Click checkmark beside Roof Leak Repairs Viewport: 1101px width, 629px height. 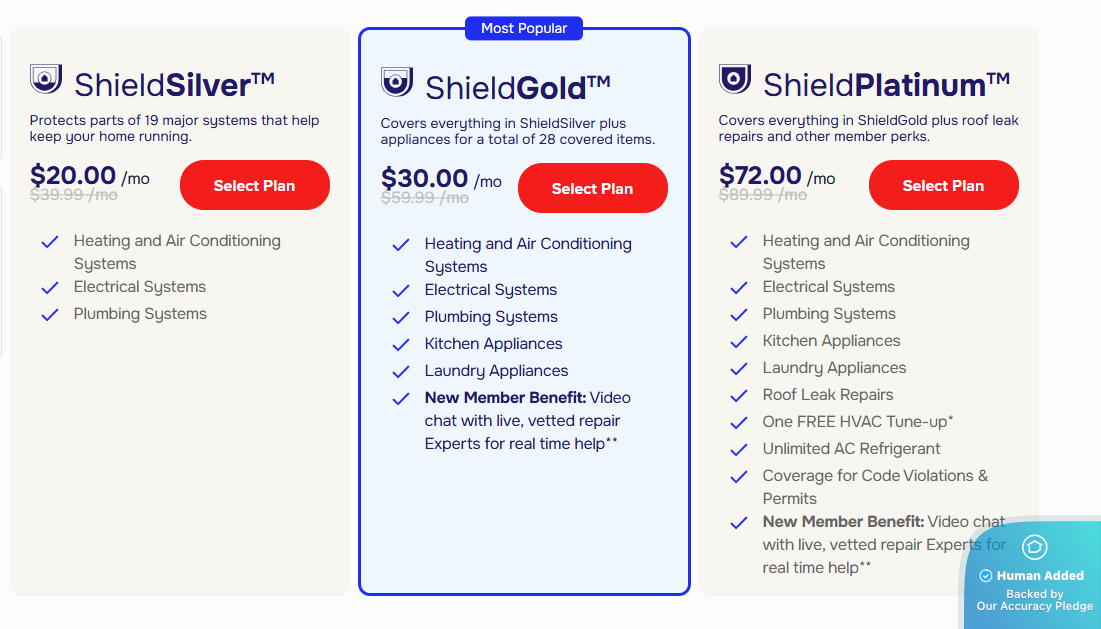740,396
